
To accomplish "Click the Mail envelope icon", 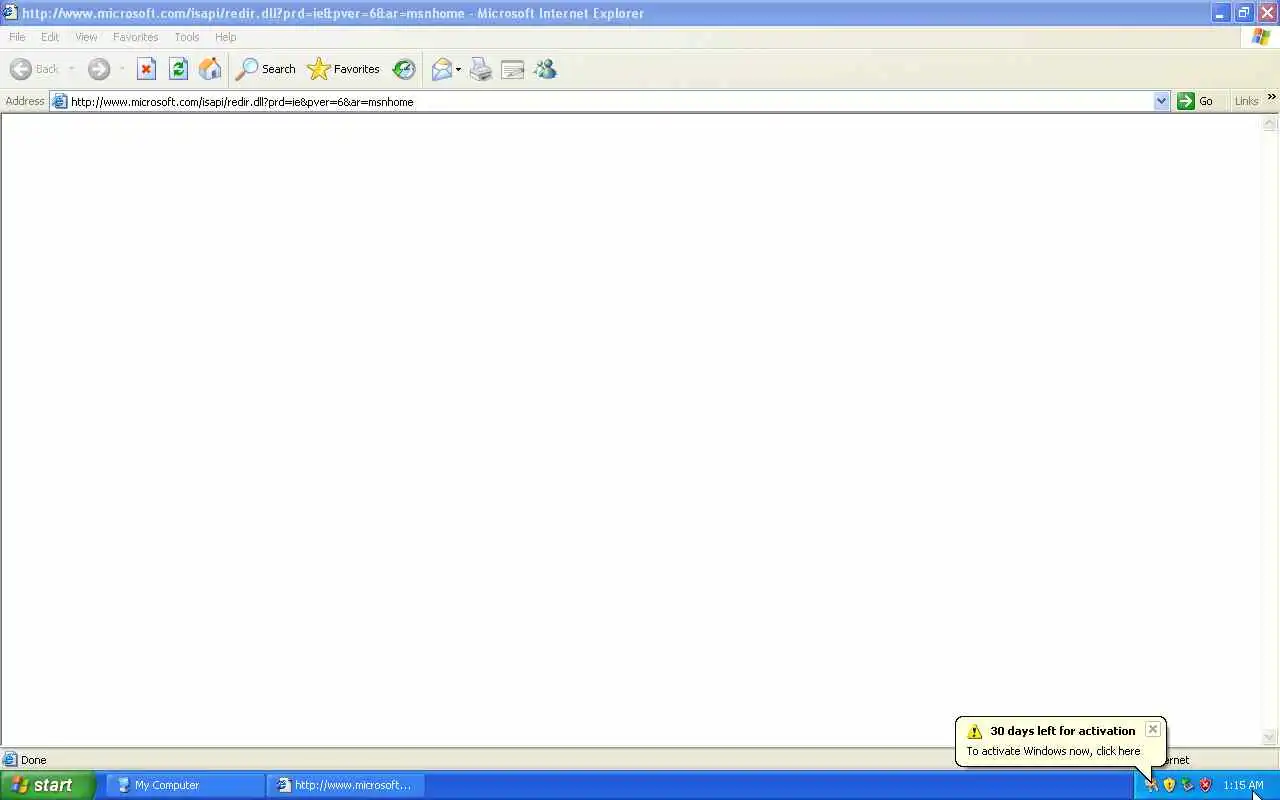I will click(x=441, y=69).
